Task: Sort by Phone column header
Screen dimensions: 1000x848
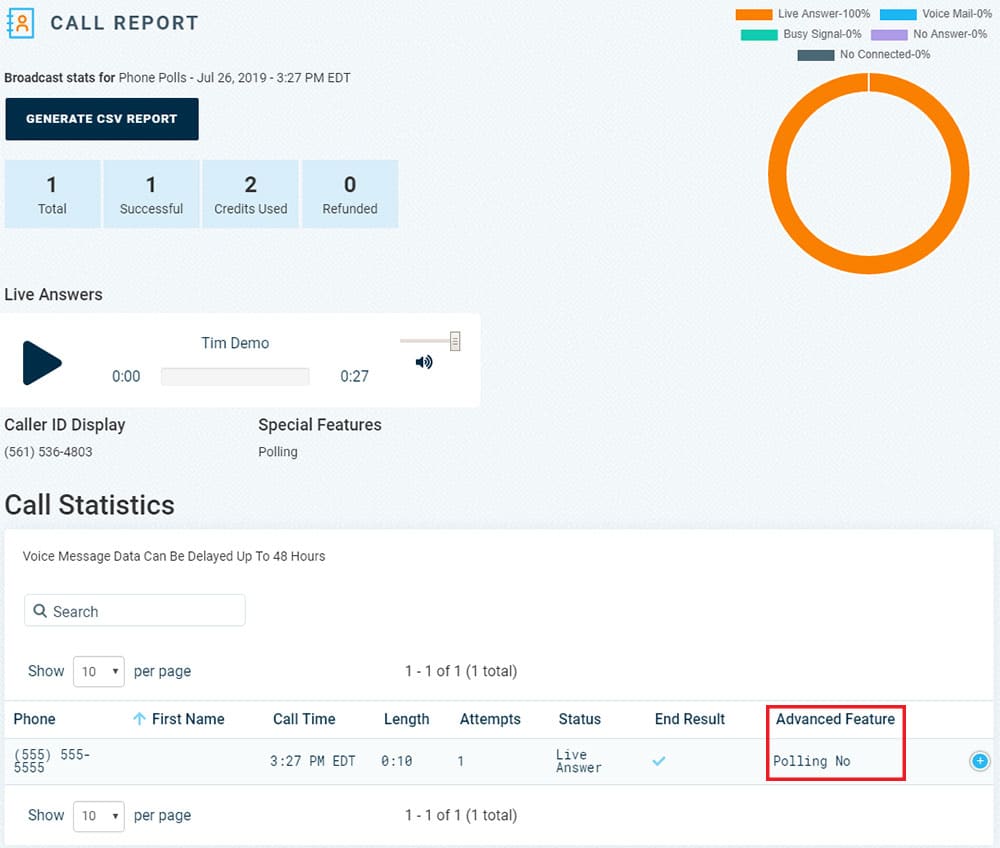Action: coord(34,719)
